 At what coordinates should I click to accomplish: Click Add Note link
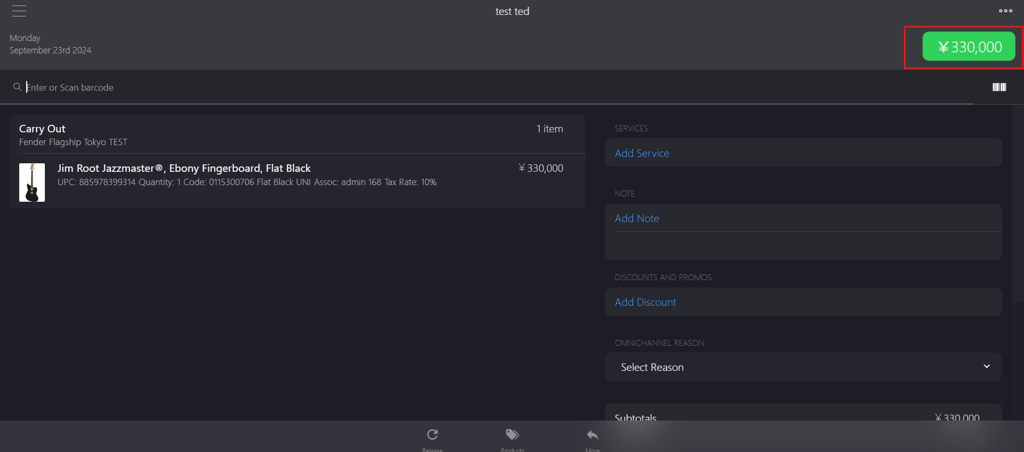pyautogui.click(x=637, y=219)
